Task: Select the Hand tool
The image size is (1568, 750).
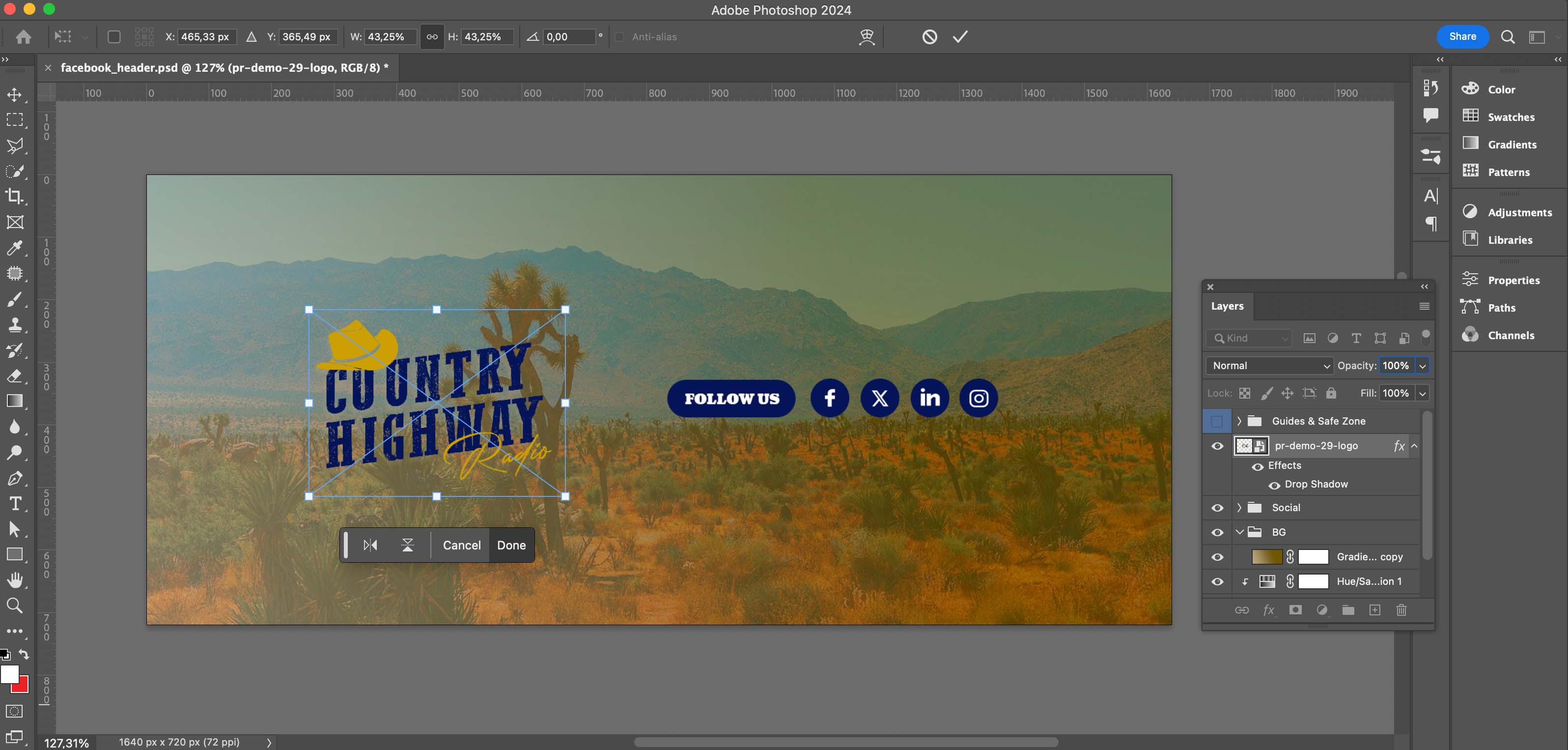Action: coord(15,579)
